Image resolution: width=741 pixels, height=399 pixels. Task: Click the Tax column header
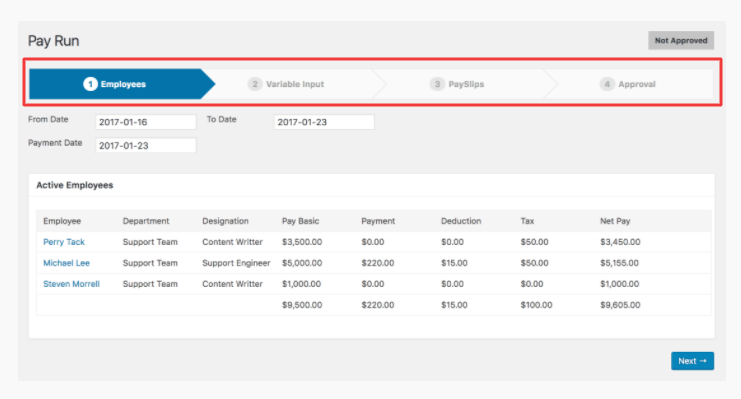(x=527, y=221)
